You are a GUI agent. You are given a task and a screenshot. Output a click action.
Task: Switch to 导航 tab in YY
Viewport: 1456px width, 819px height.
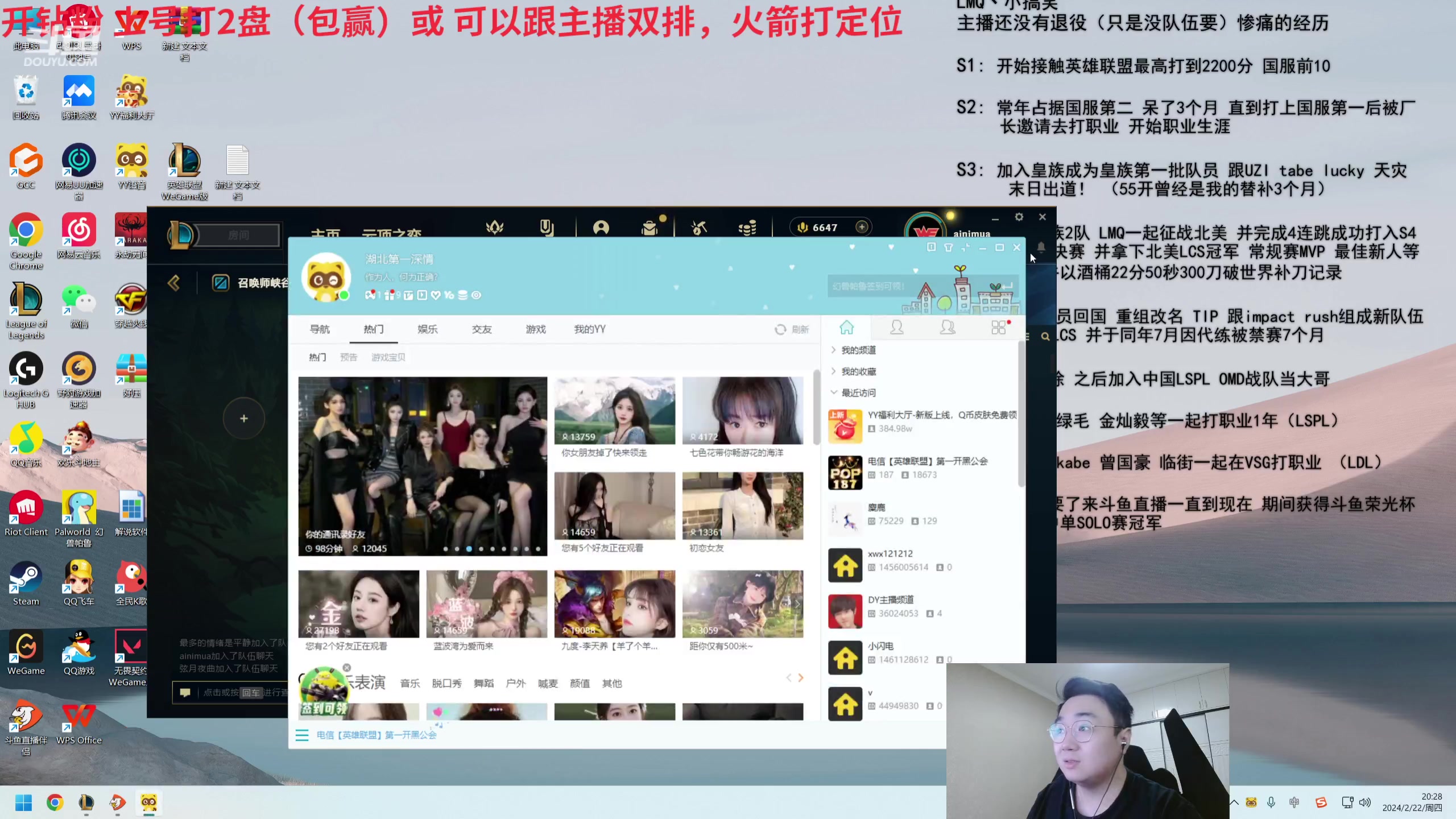320,329
